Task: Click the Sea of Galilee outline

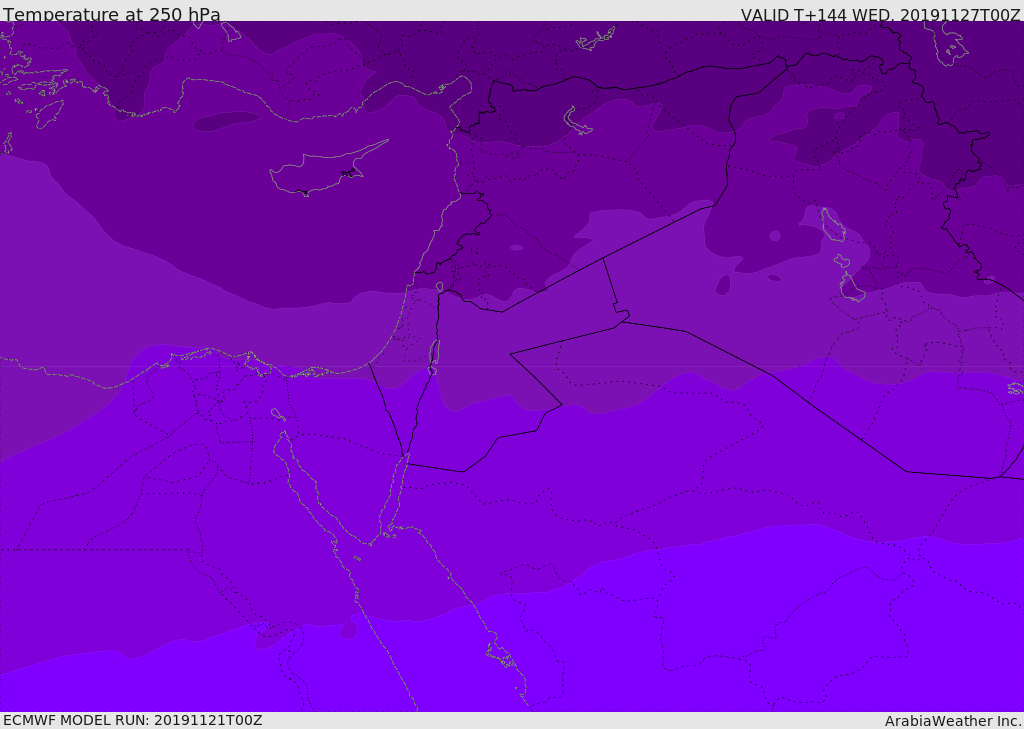Action: [439, 287]
